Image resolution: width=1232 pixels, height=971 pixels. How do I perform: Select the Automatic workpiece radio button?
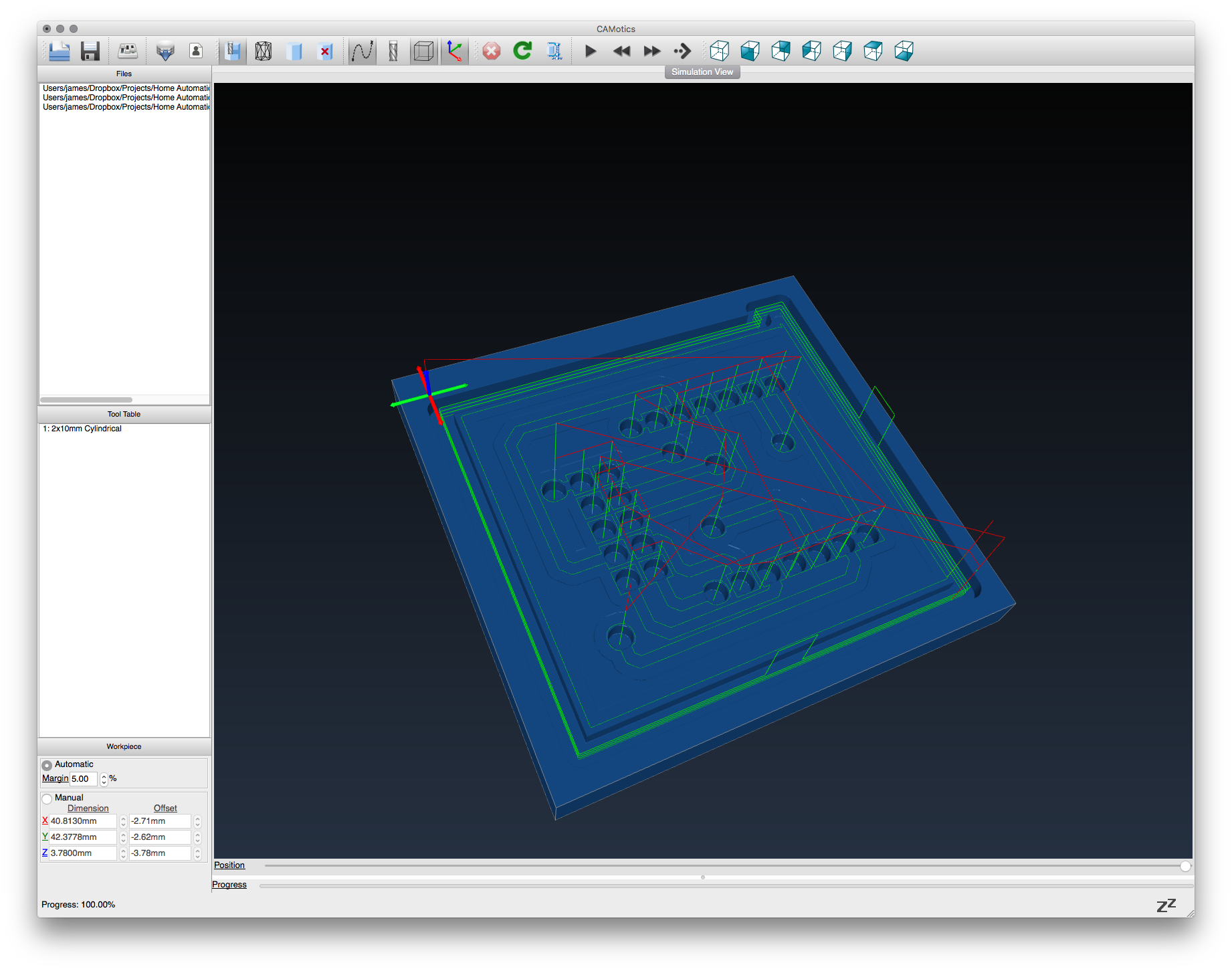tap(47, 765)
